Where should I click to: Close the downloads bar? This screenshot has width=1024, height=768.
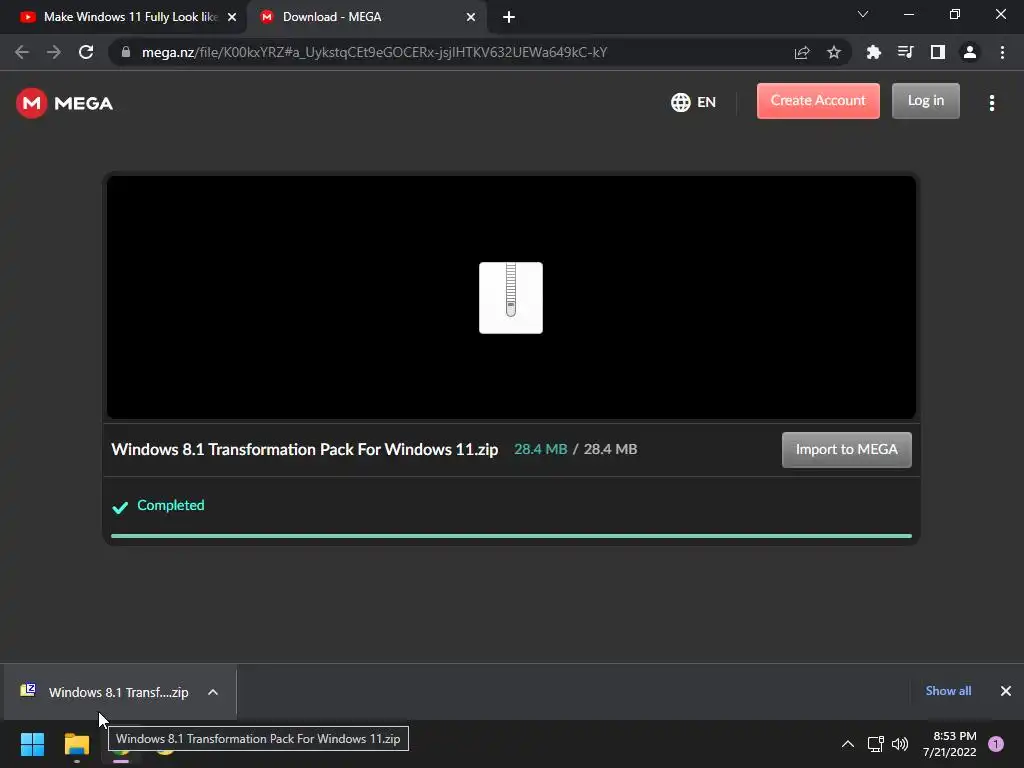pyautogui.click(x=1006, y=691)
